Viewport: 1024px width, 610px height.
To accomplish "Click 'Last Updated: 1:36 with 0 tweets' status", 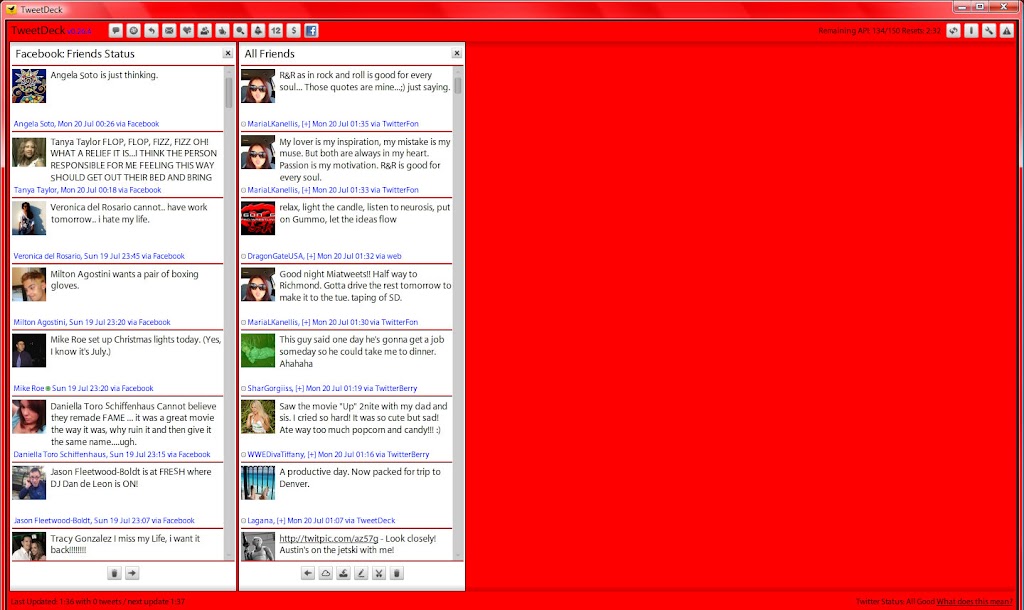I will 98,602.
